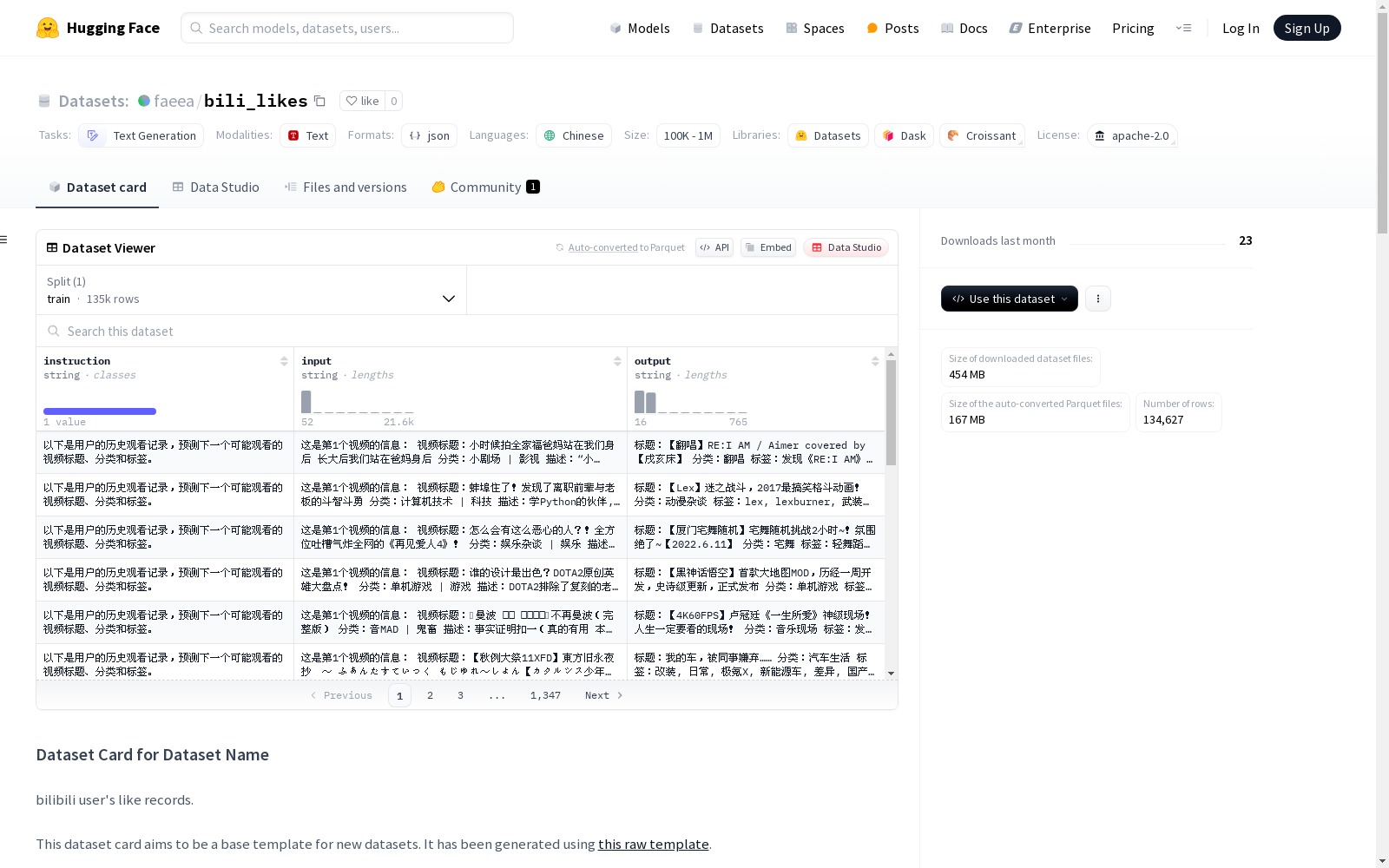Viewport: 1389px width, 868px height.
Task: Focus the search models, datasets, users field
Action: pos(347,28)
